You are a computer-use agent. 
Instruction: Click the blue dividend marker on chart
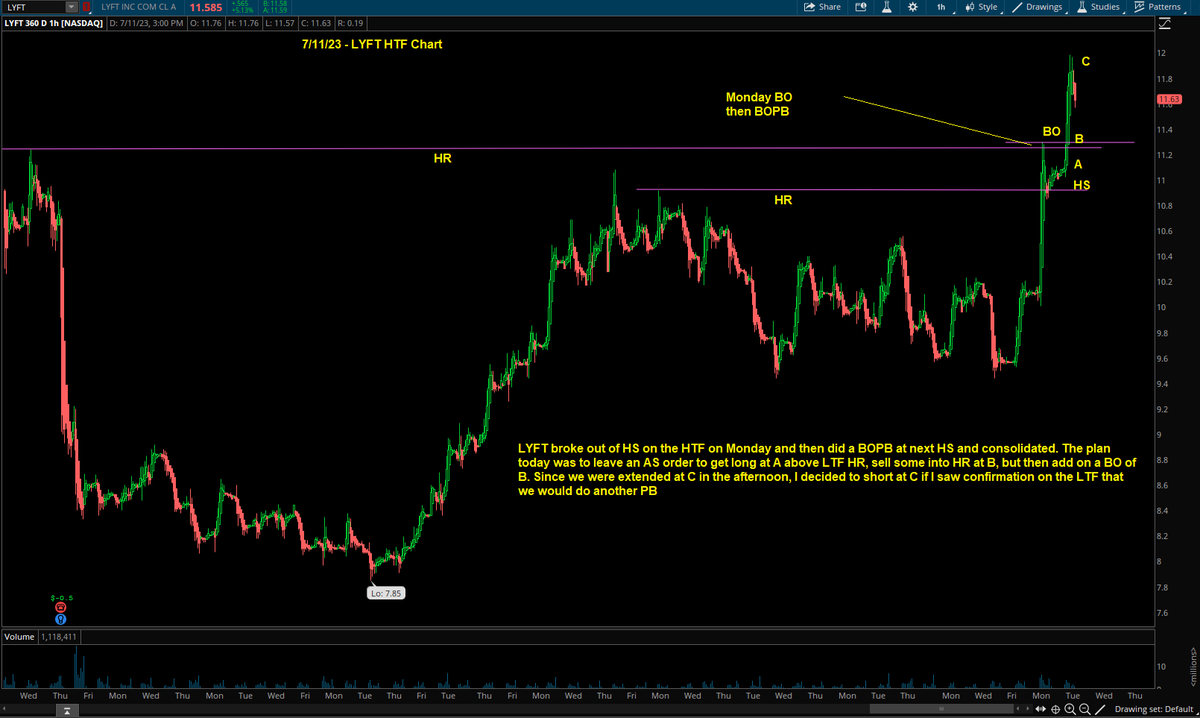coord(61,617)
